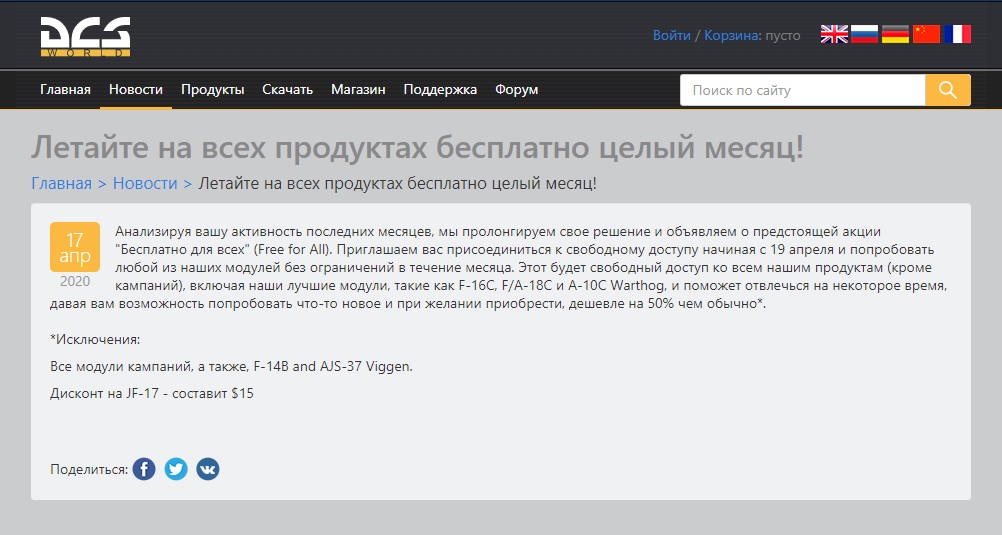Click the orange search magnifier button
This screenshot has width=1002, height=535.
[x=948, y=90]
